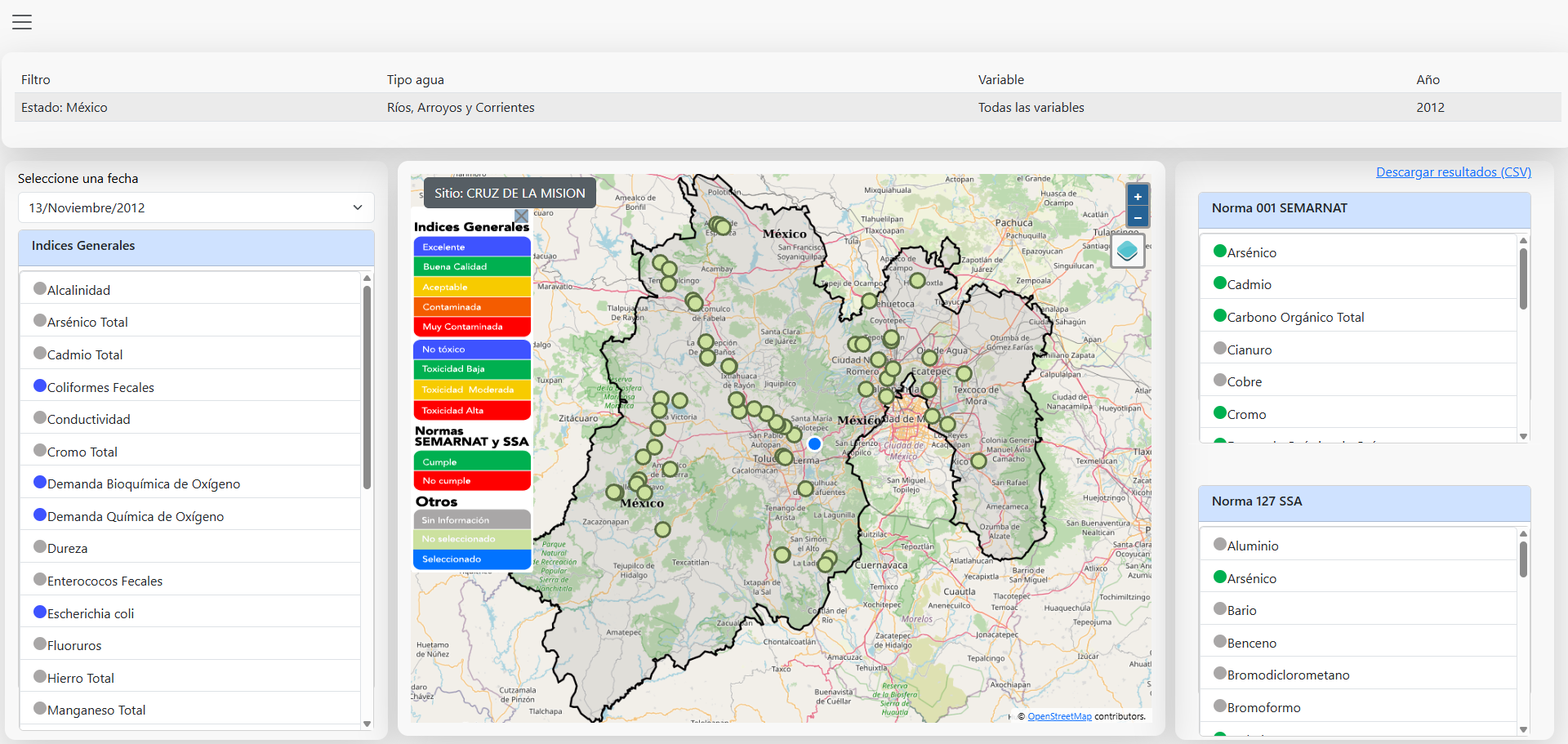Click Bromodiclorometano item
The height and width of the screenshot is (744, 1568).
click(1358, 675)
